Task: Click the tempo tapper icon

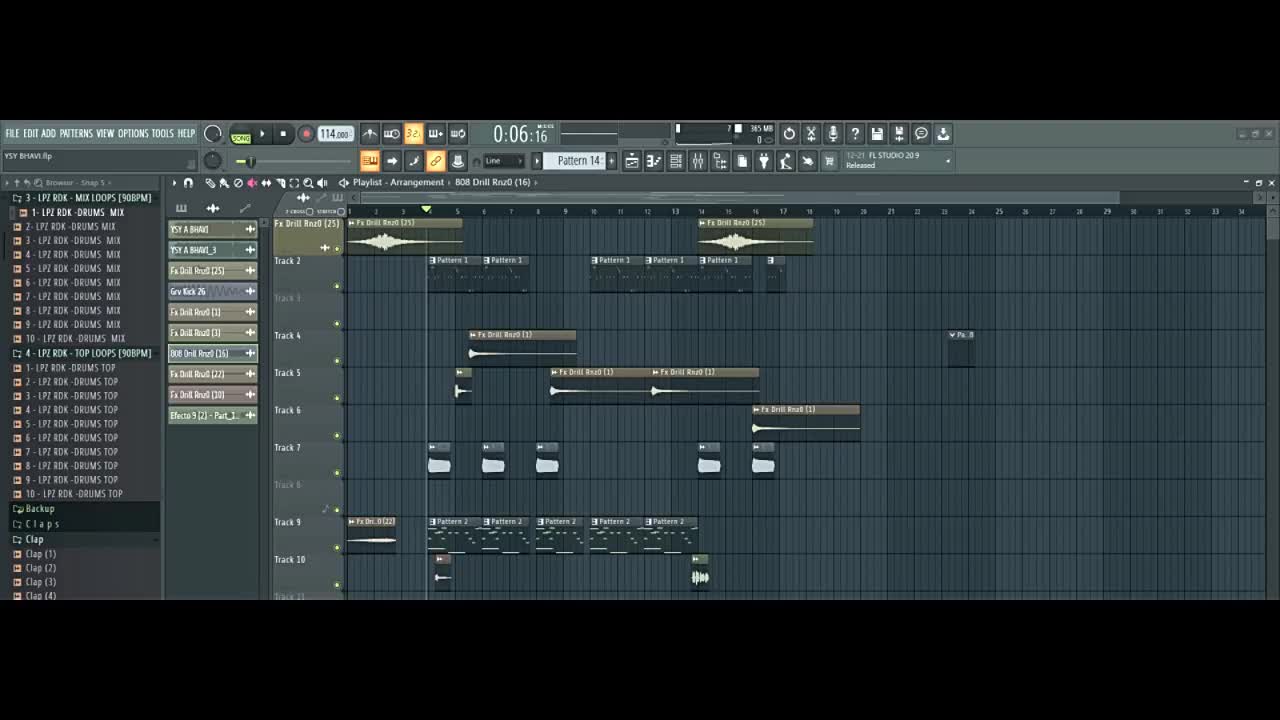Action: (786, 161)
